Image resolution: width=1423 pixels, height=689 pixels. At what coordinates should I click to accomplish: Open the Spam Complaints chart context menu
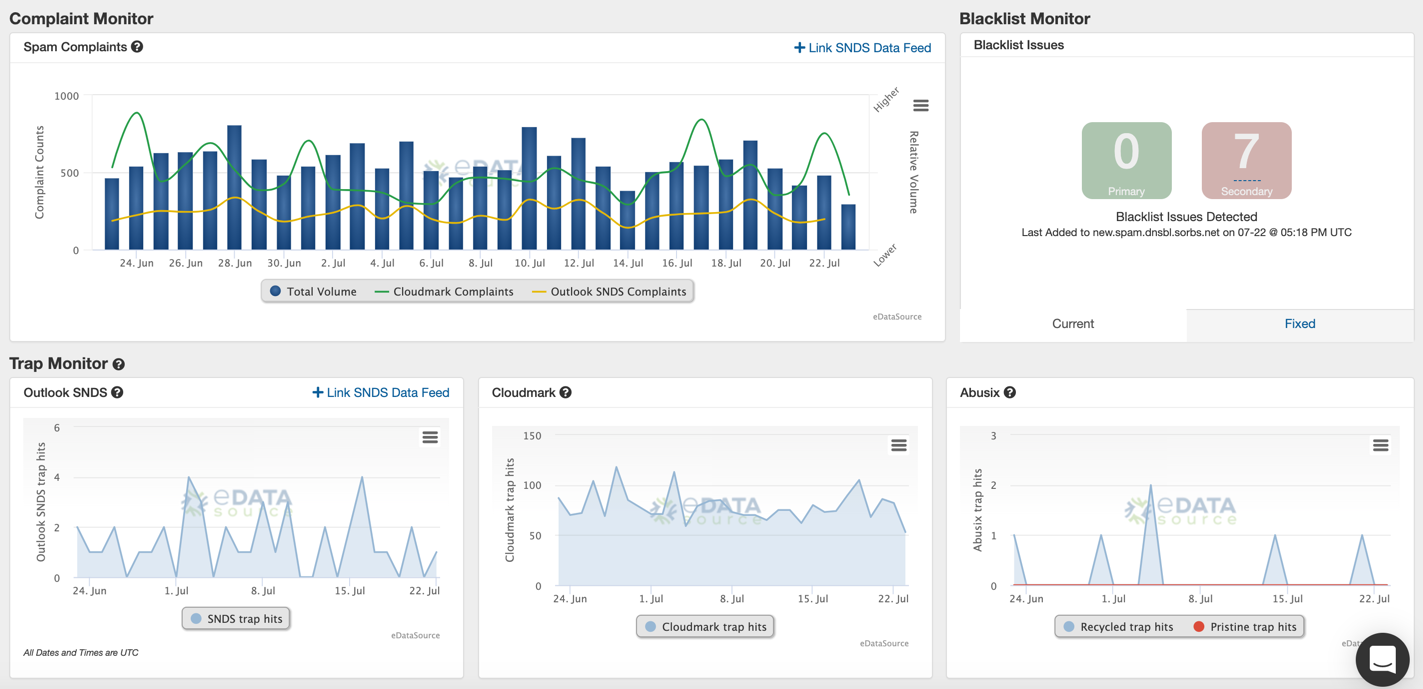click(x=921, y=106)
